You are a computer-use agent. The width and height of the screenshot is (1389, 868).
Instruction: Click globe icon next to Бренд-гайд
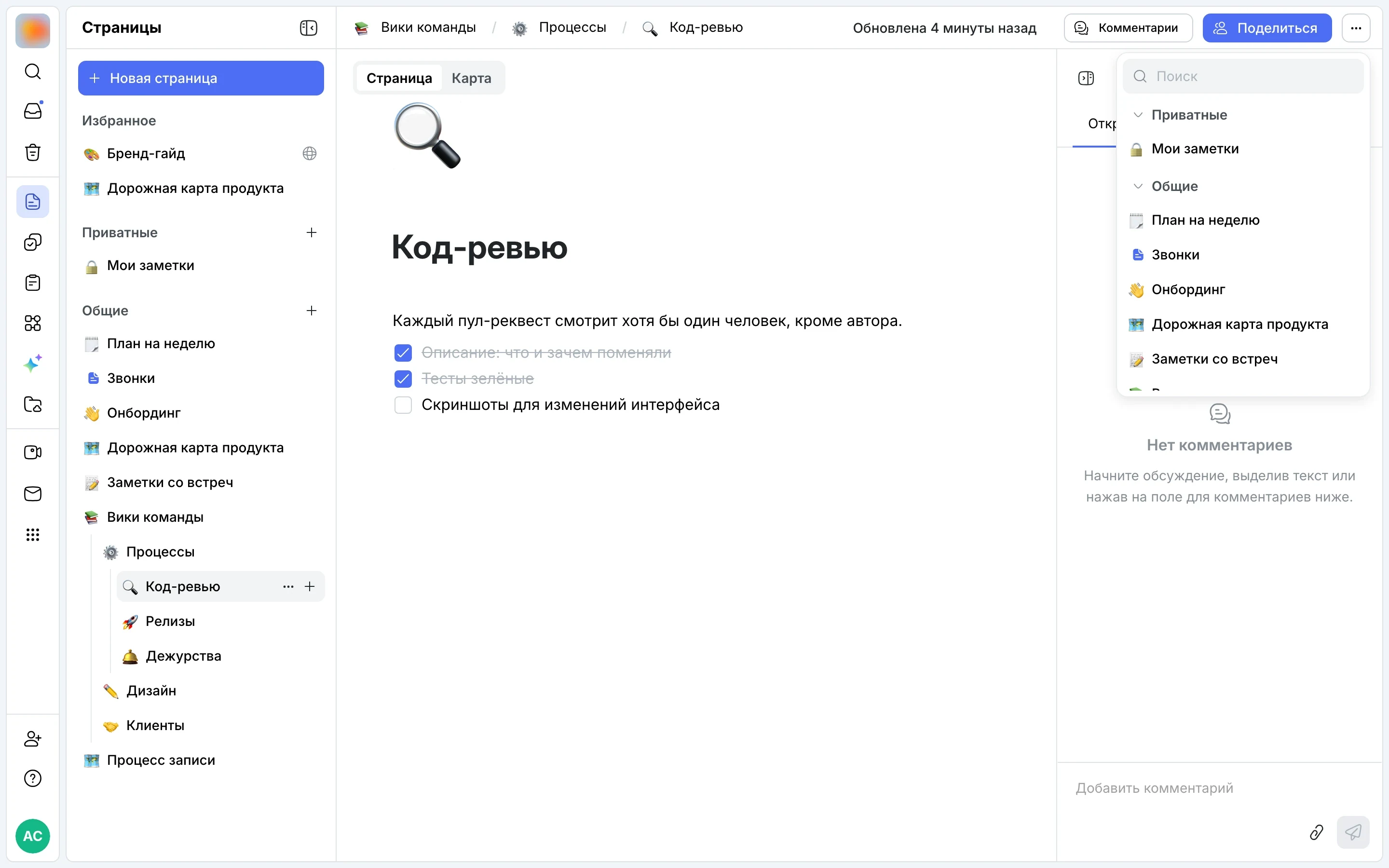click(x=309, y=153)
